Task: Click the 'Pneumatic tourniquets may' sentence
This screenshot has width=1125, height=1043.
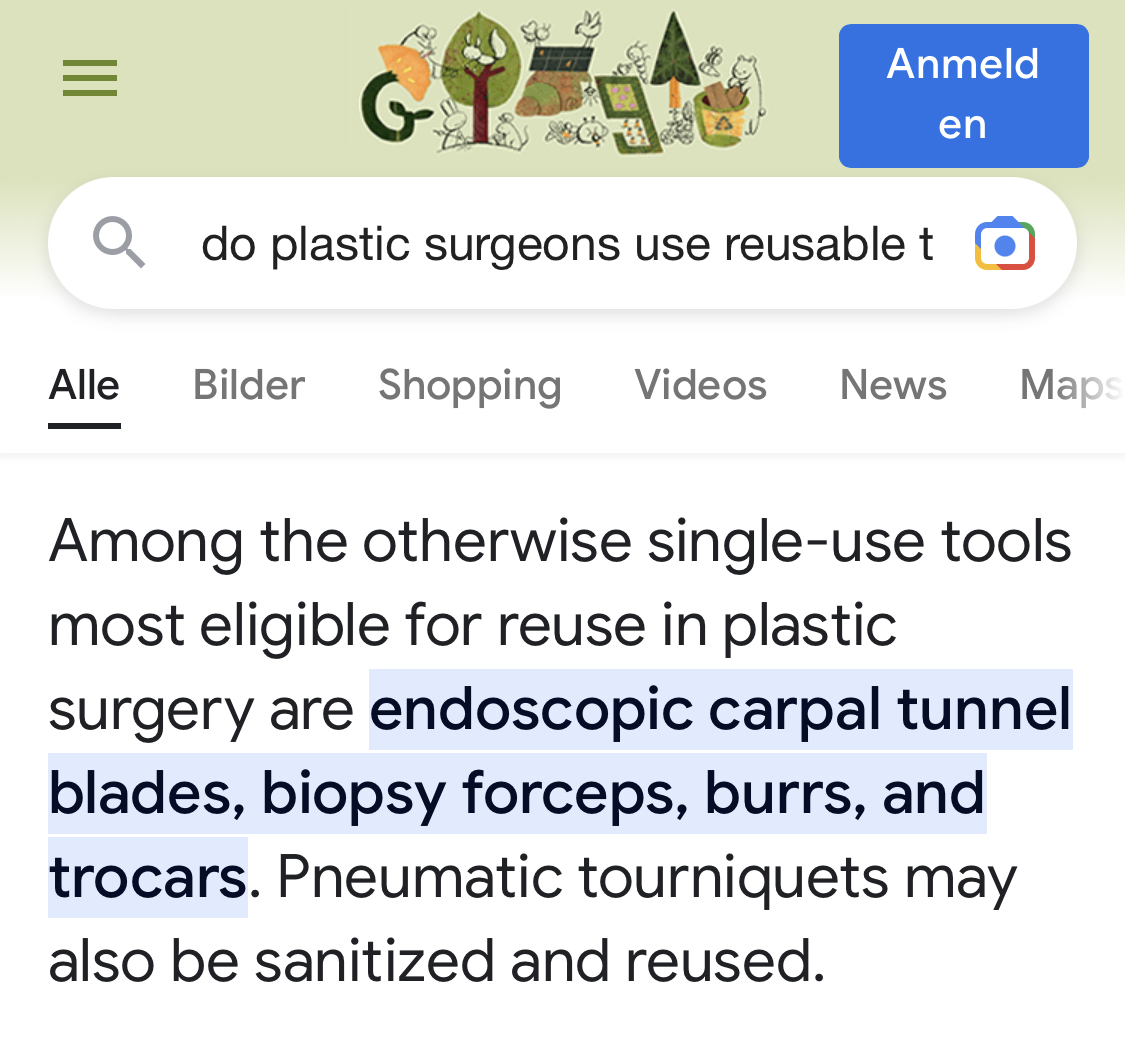Action: (x=647, y=877)
